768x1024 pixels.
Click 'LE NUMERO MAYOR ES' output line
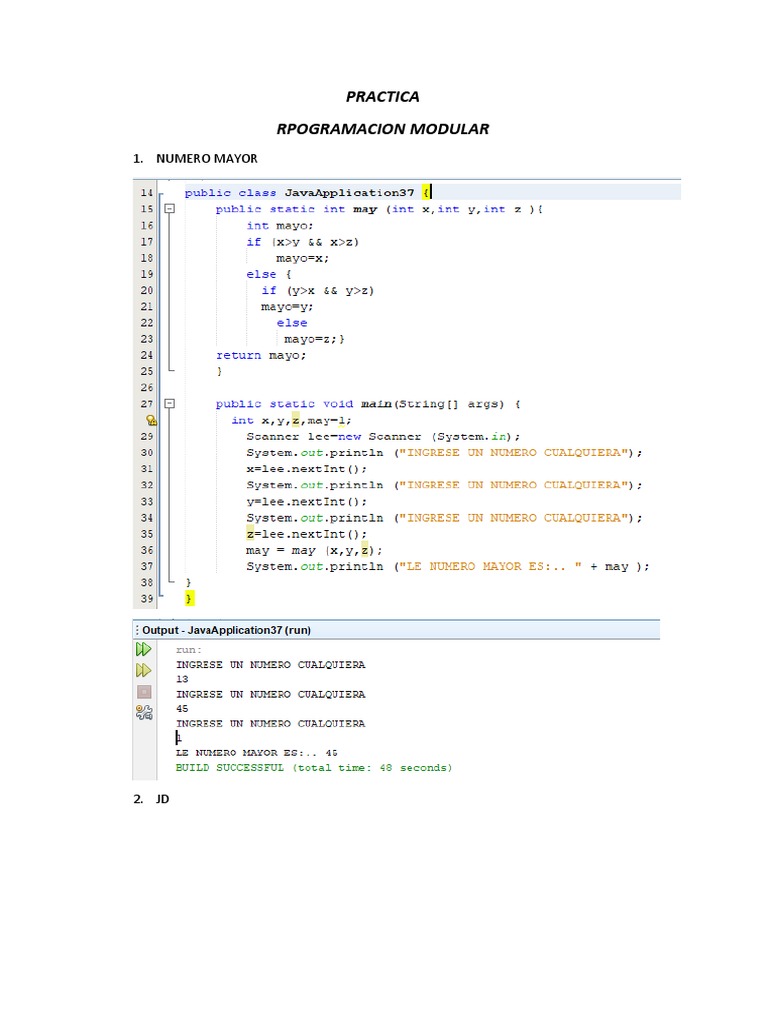[x=256, y=752]
